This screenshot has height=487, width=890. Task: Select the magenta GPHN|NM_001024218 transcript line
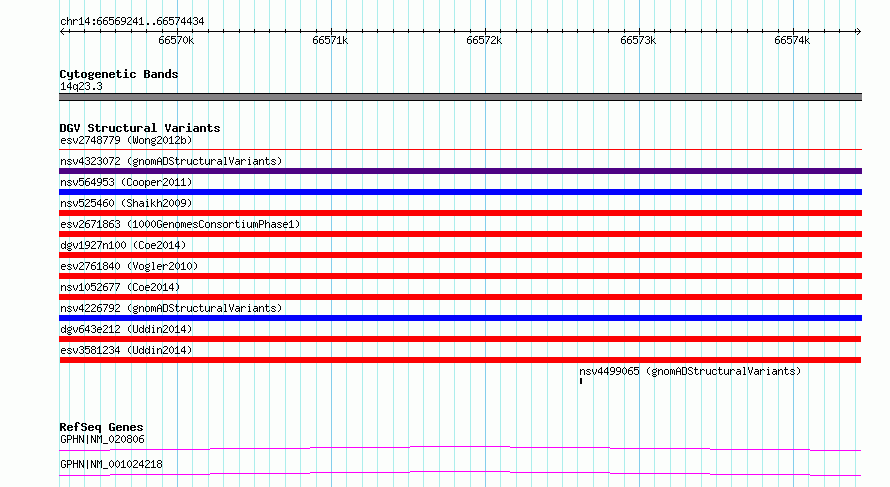pos(460,473)
